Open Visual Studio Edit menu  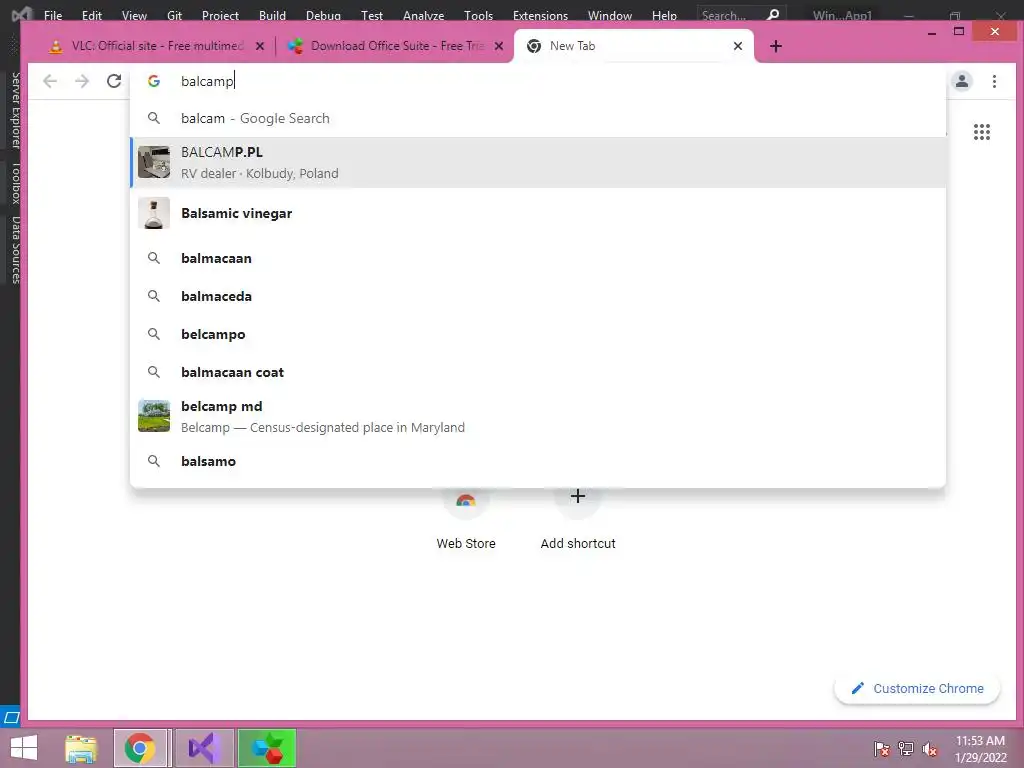[91, 15]
